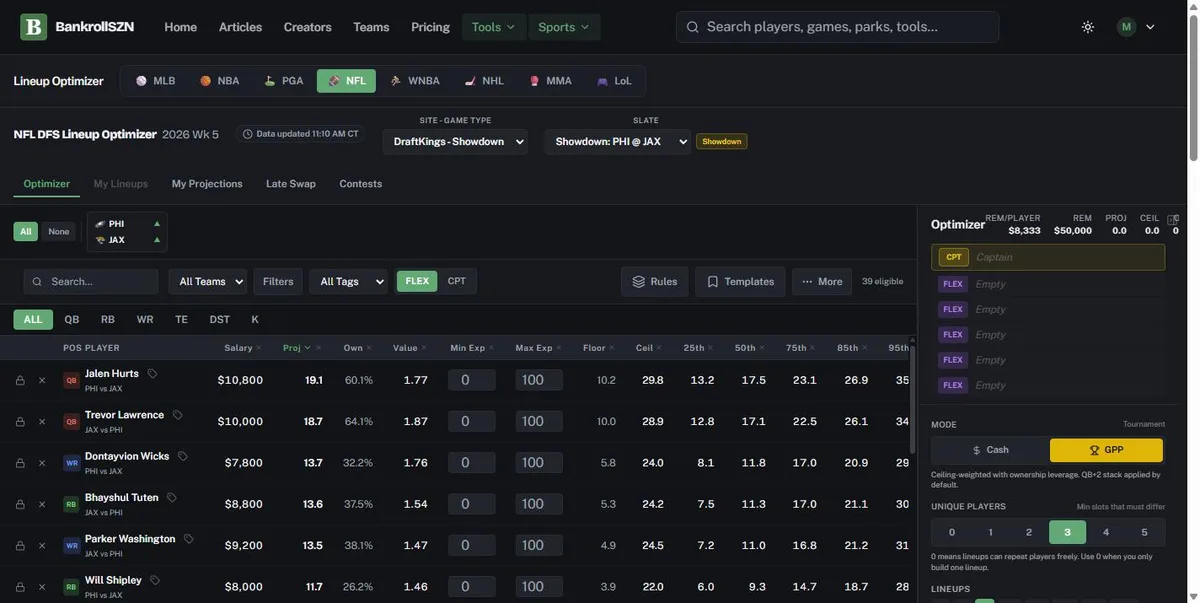Filter players by QB position tab

(x=72, y=320)
